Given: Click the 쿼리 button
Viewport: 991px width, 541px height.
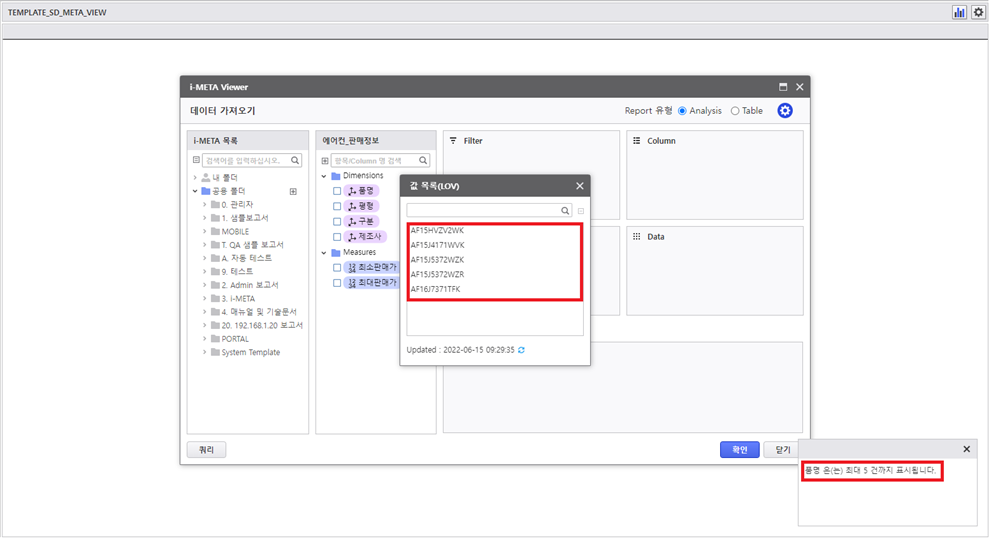Looking at the screenshot, I should coord(206,450).
